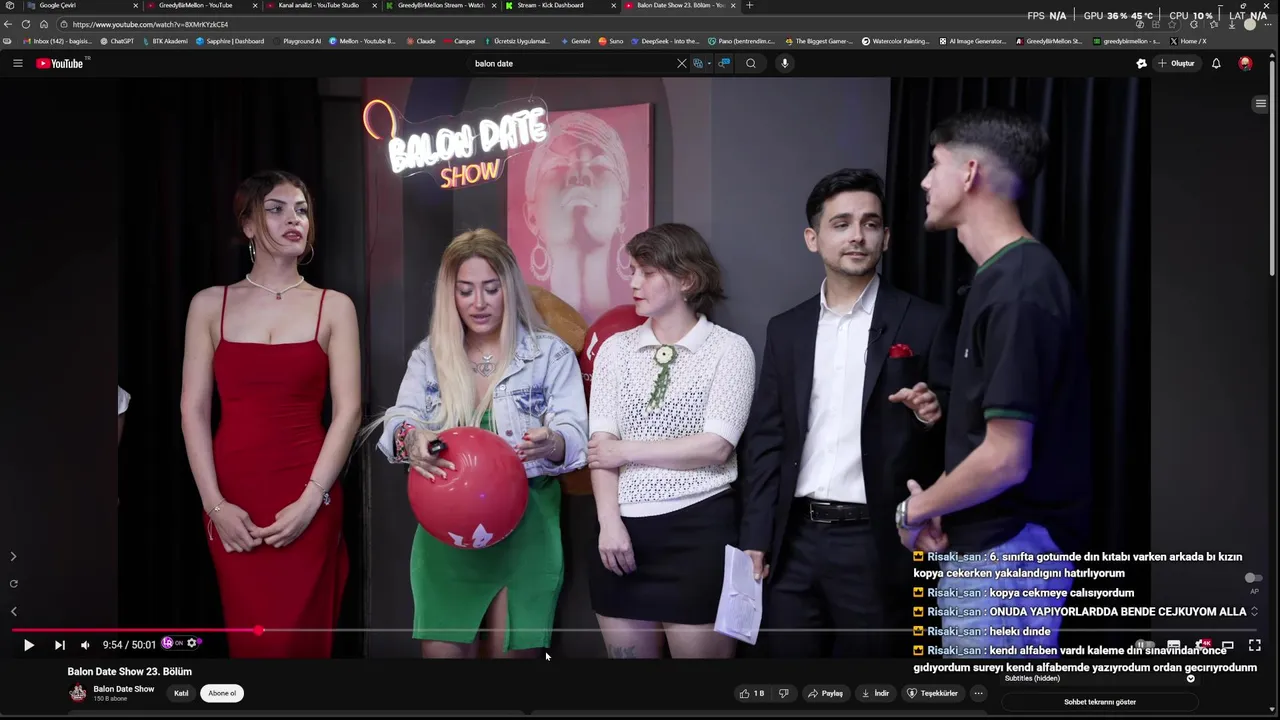
Task: Open player quality settings gear with 4K badge
Action: (1202, 645)
